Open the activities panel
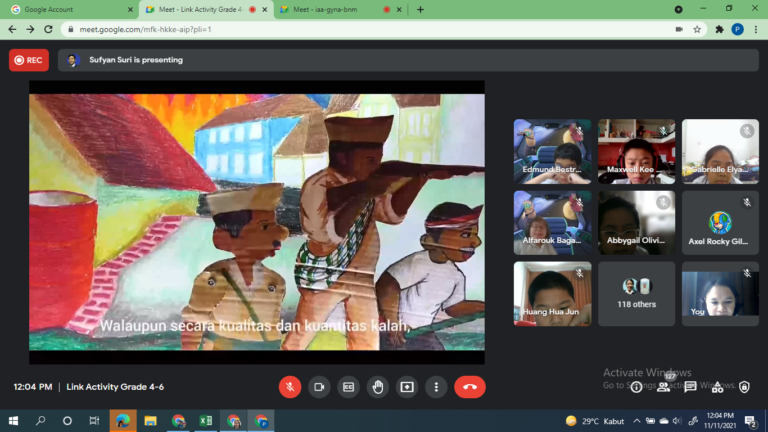The height and width of the screenshot is (432, 768). pyautogui.click(x=717, y=387)
